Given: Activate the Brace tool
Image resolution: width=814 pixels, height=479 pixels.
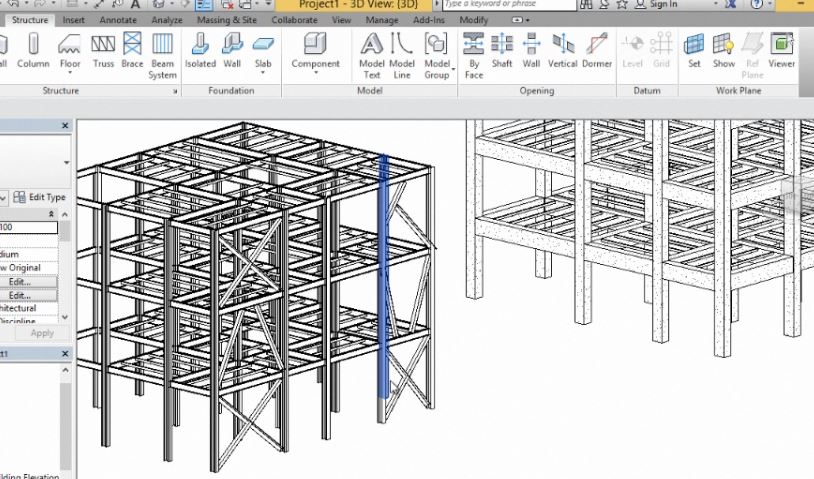Looking at the screenshot, I should click(132, 50).
